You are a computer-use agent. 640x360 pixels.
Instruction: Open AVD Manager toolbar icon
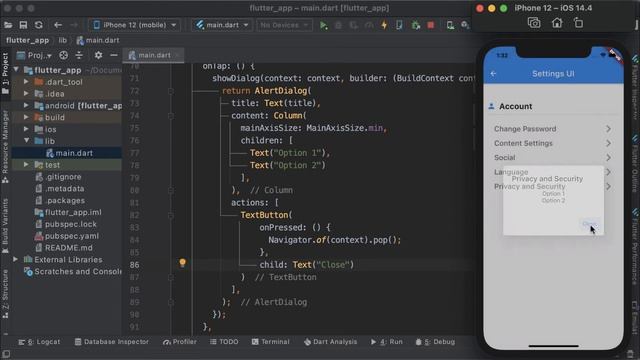pos(450,25)
